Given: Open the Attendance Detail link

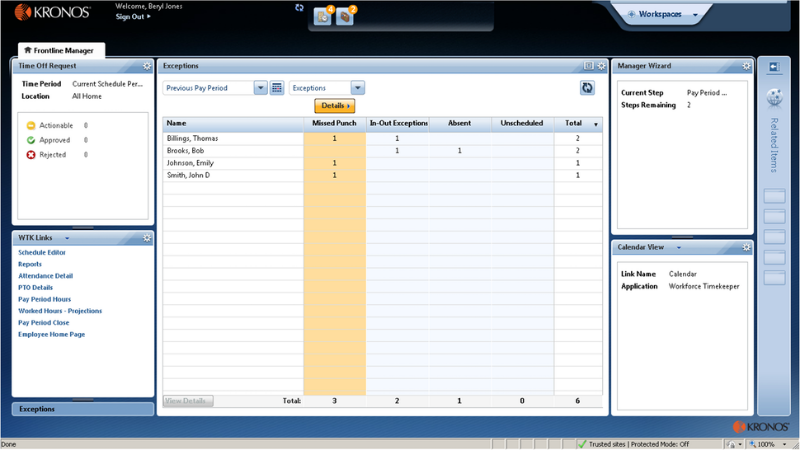Looking at the screenshot, I should coord(45,276).
